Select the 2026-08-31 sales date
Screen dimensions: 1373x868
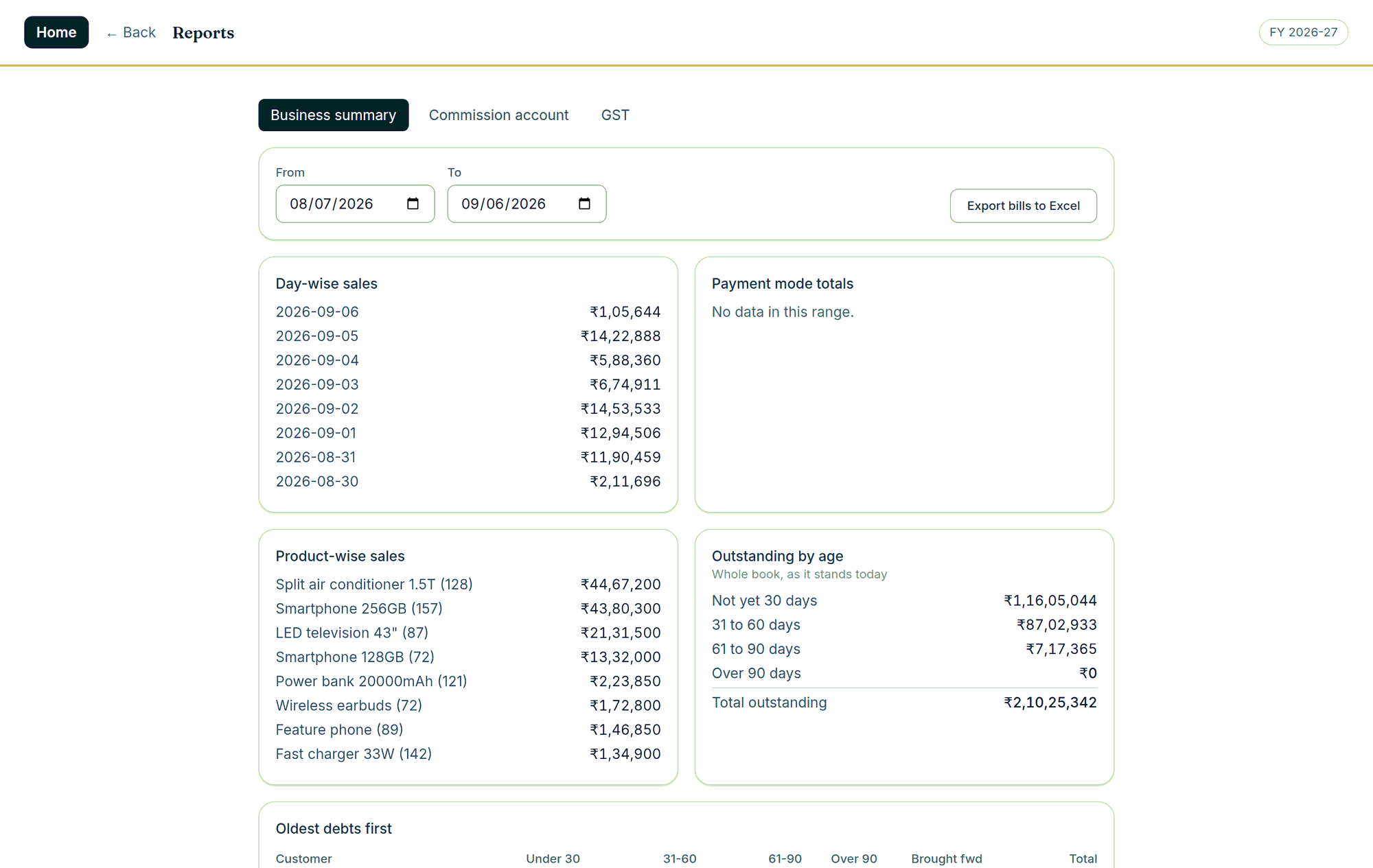pos(316,458)
